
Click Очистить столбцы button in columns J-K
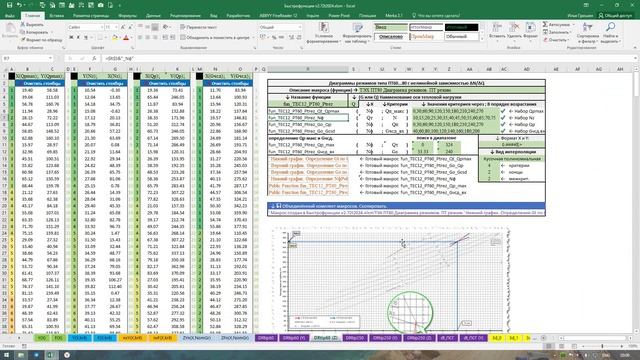[165, 83]
